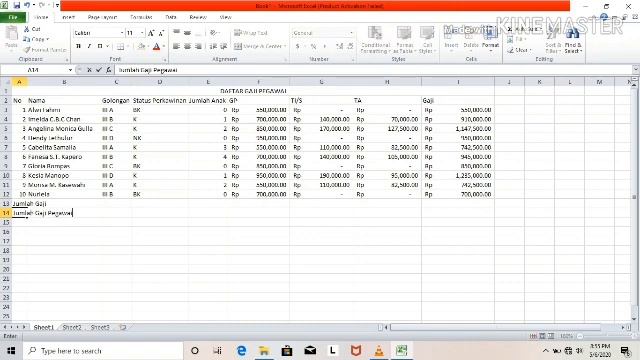
Task: Toggle center horizontal alignment
Action: click(187, 47)
